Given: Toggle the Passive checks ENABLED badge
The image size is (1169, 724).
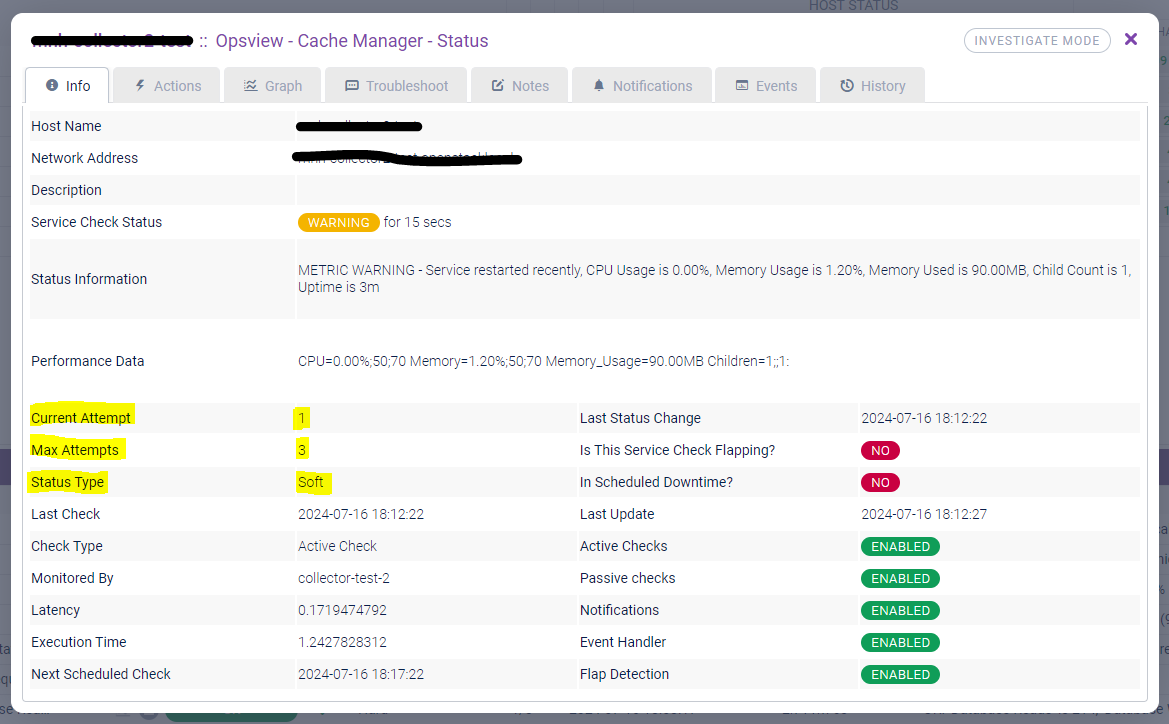Looking at the screenshot, I should pyautogui.click(x=900, y=578).
